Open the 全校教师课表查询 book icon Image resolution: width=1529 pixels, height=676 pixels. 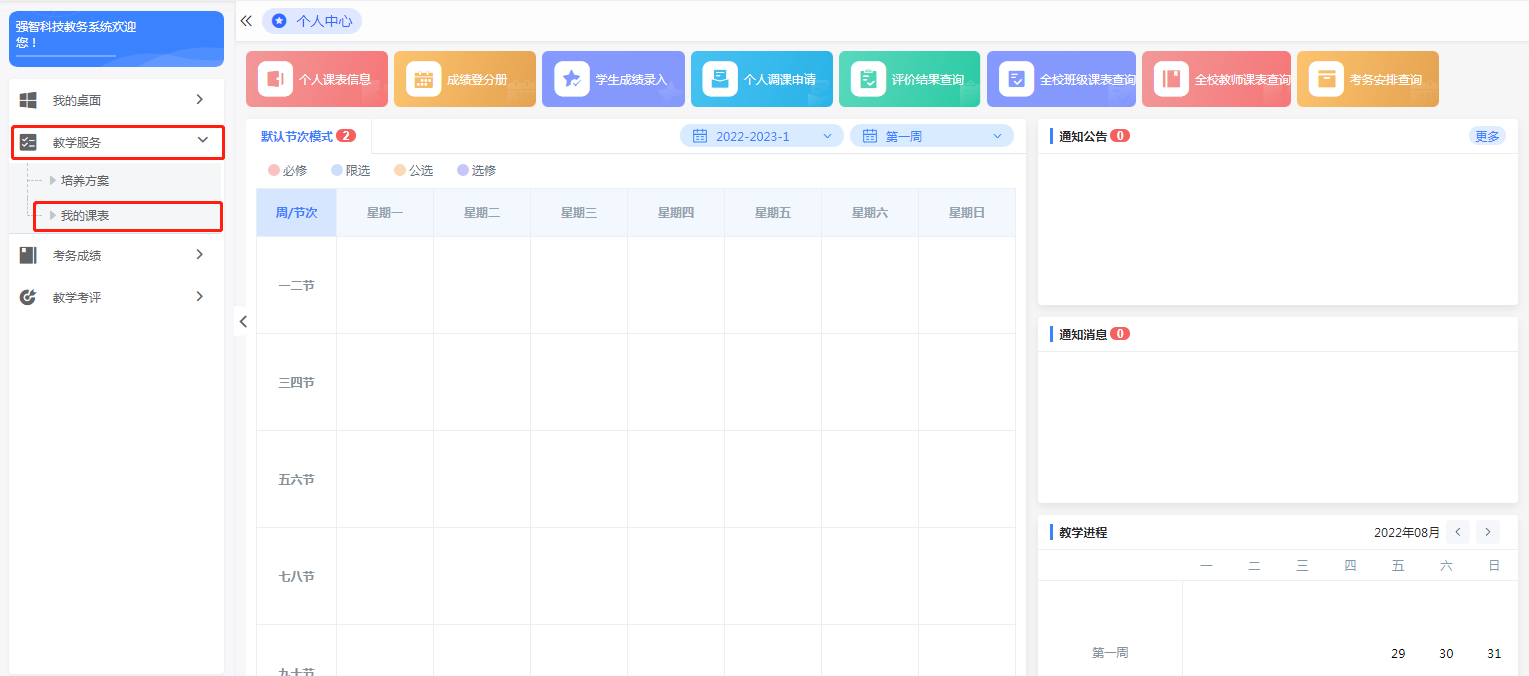pyautogui.click(x=1171, y=79)
